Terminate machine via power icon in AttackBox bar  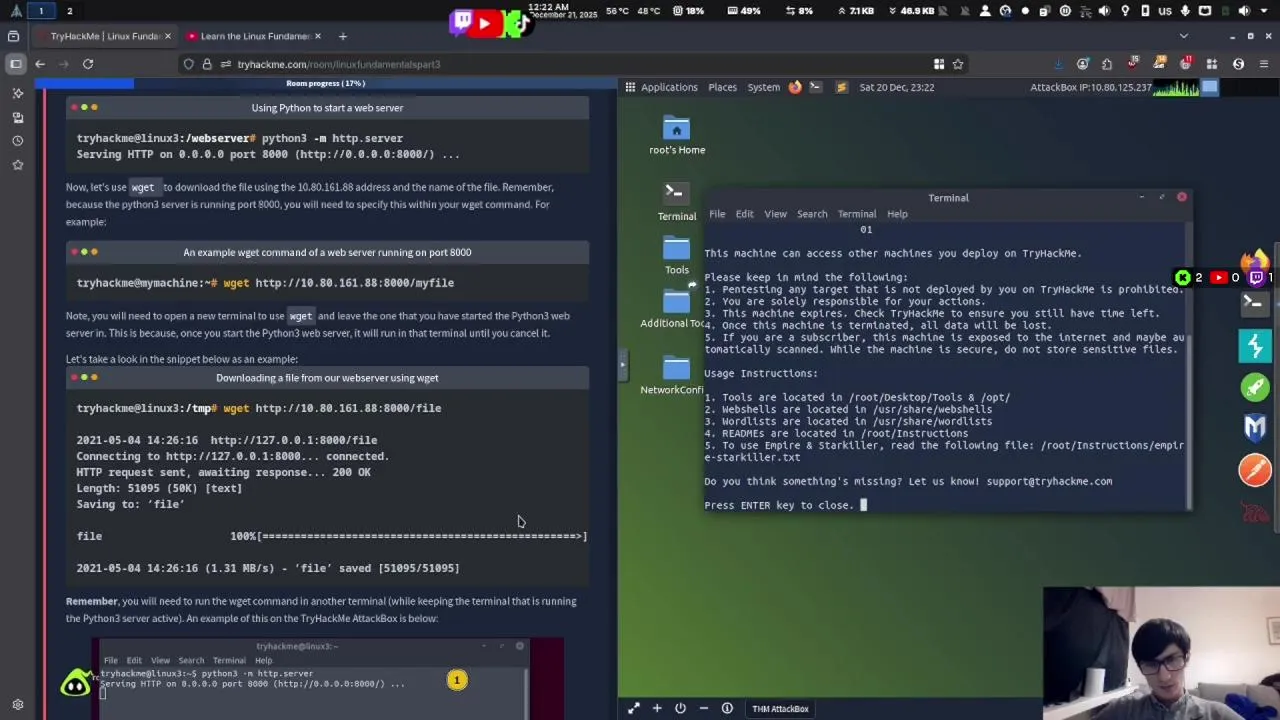pyautogui.click(x=680, y=709)
